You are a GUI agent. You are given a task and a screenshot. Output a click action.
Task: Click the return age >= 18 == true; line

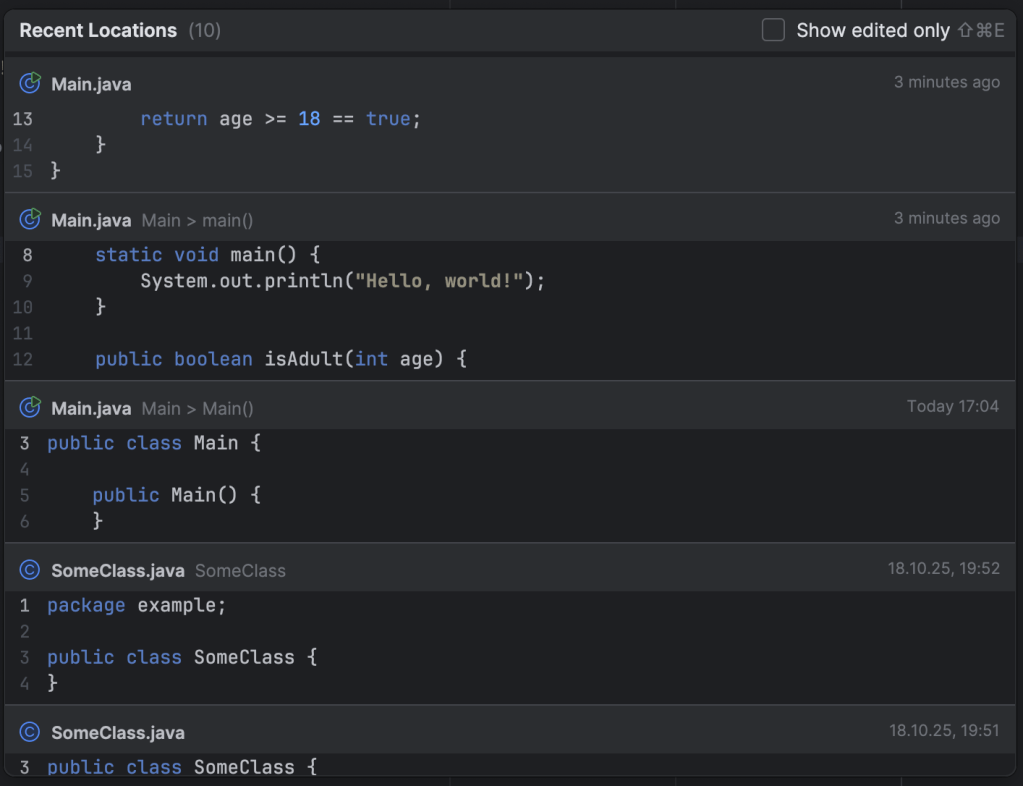tap(278, 118)
